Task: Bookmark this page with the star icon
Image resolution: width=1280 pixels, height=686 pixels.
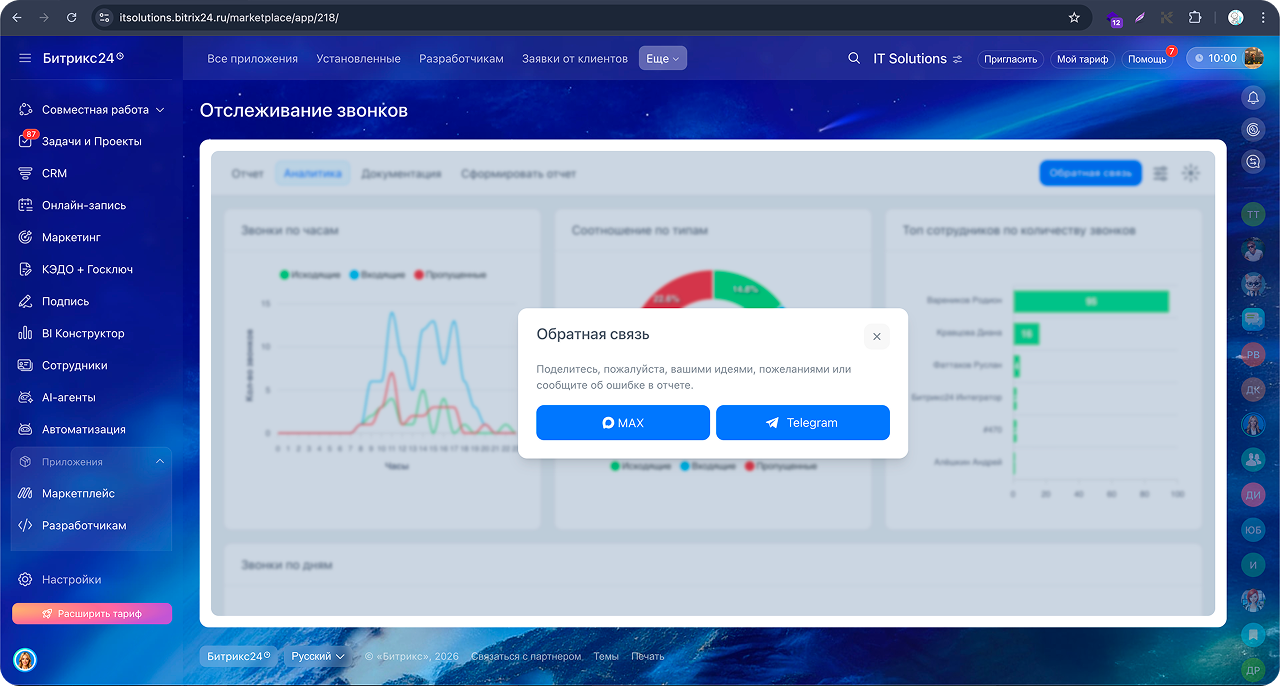Action: [x=1074, y=17]
